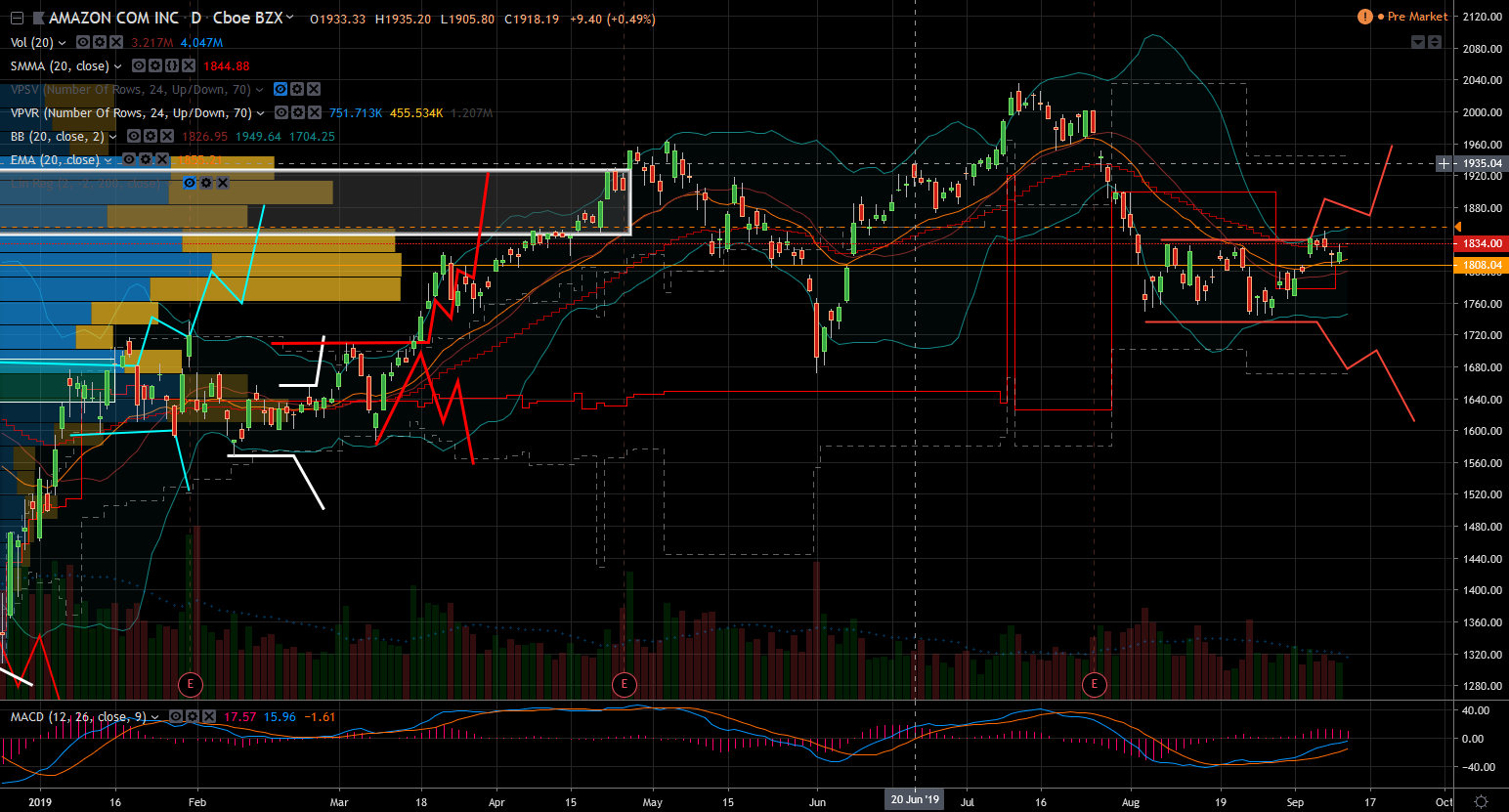
Task: Toggle visibility of the Vol (20) indicator
Action: (83, 43)
